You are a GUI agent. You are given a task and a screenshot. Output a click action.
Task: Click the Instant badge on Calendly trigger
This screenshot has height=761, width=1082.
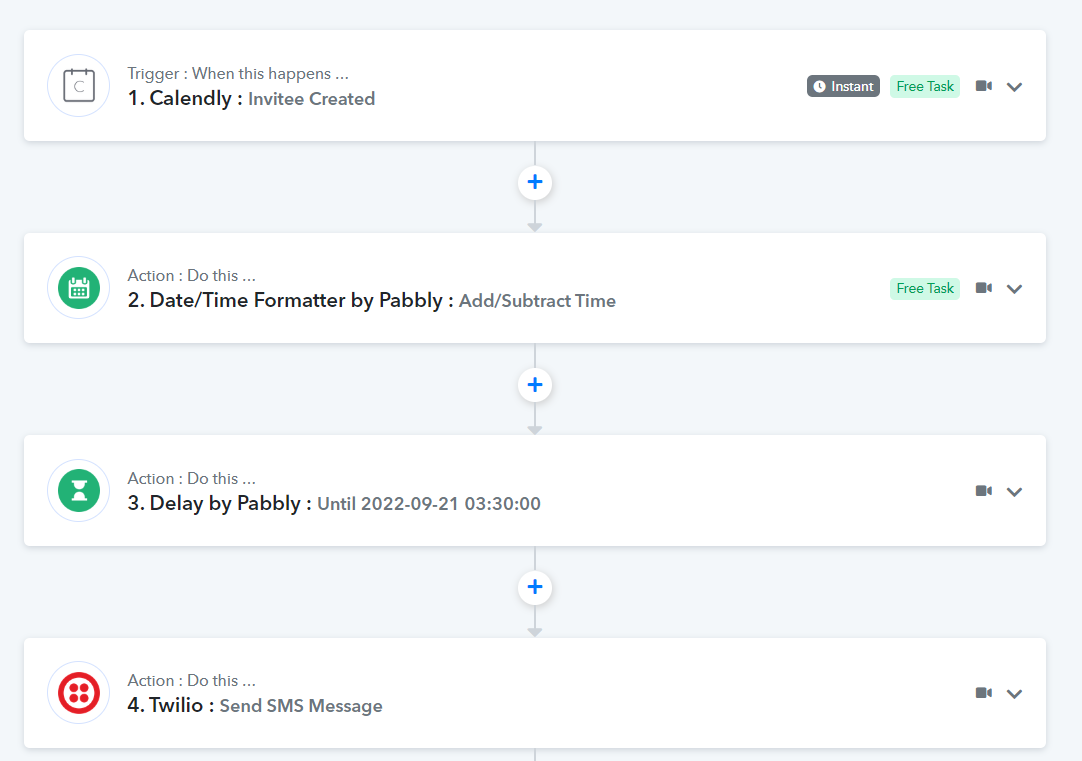click(843, 86)
